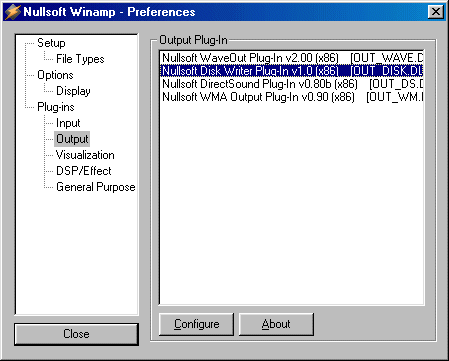Screen dimensions: 449x361
Task: Select Nullsoft WMA Output Plug-In v0.90
Action: [292, 97]
